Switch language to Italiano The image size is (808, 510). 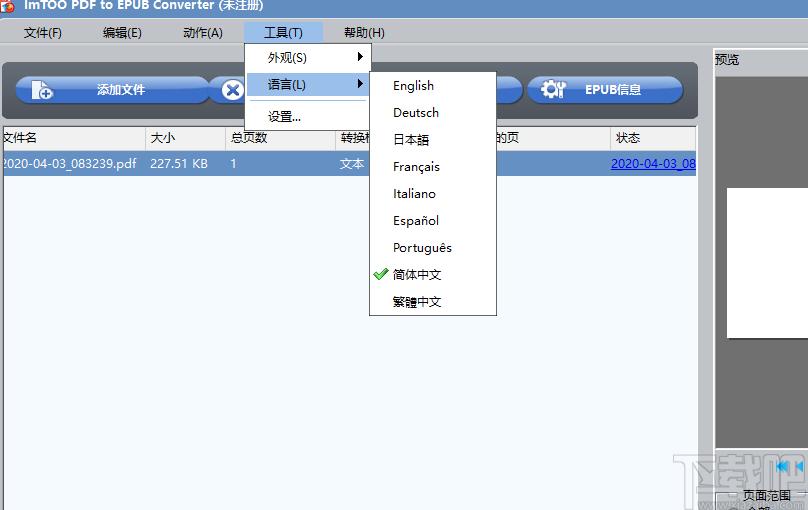[433, 194]
